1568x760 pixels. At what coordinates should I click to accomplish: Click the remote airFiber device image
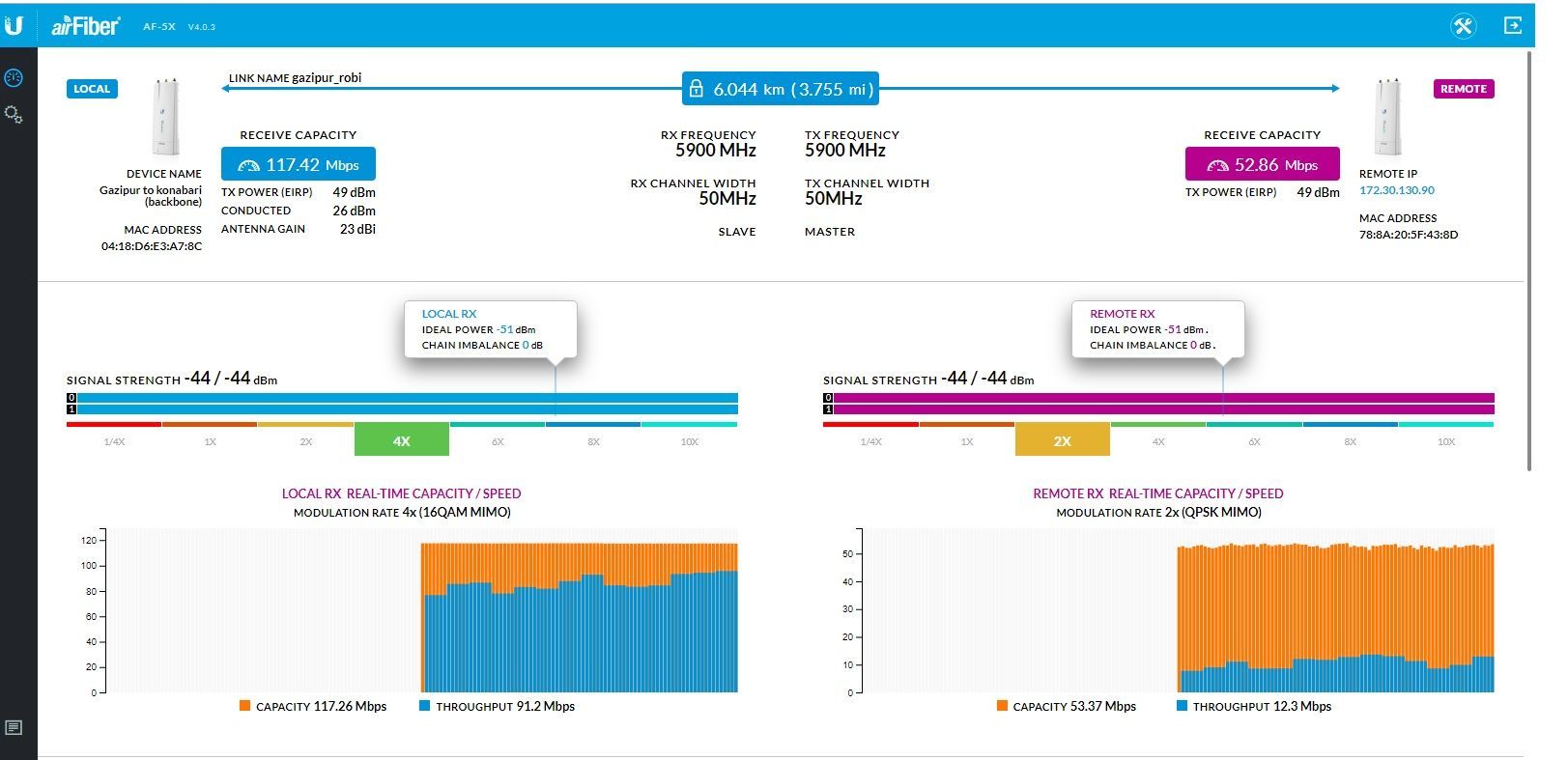pos(1387,117)
